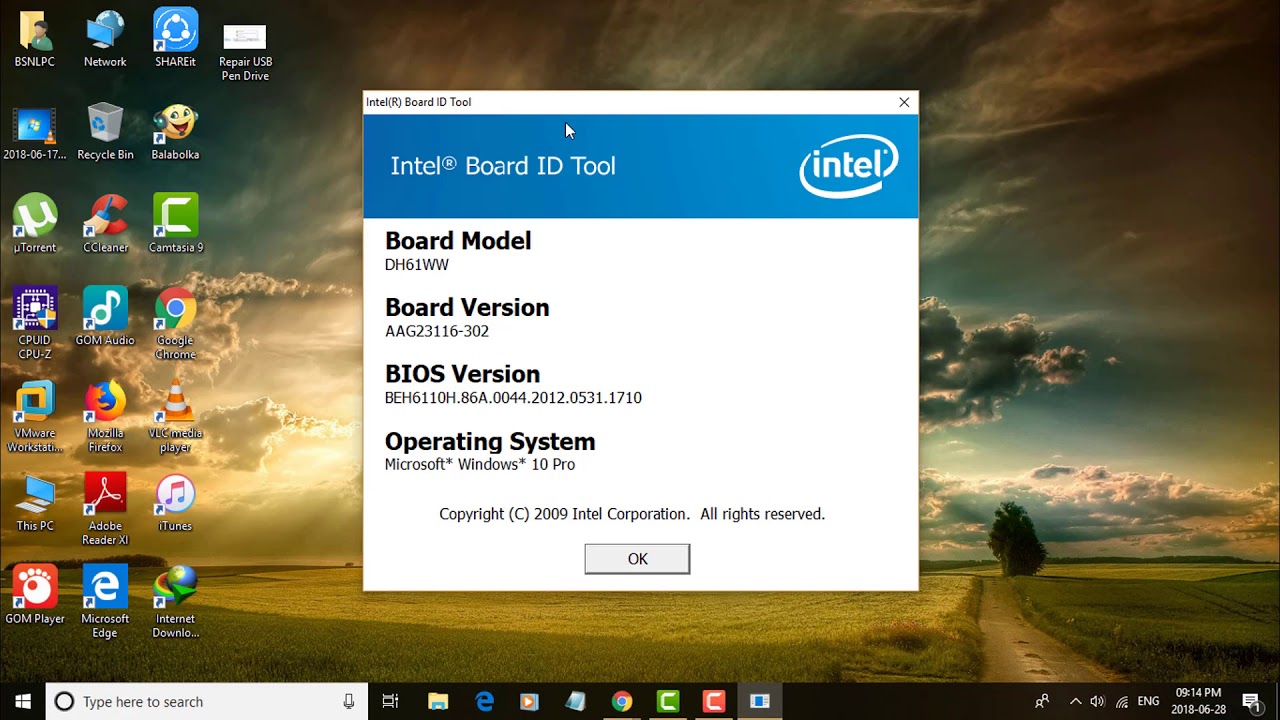Click the Microsoft* Windows* 10 Pro text
1280x720 pixels.
point(480,465)
